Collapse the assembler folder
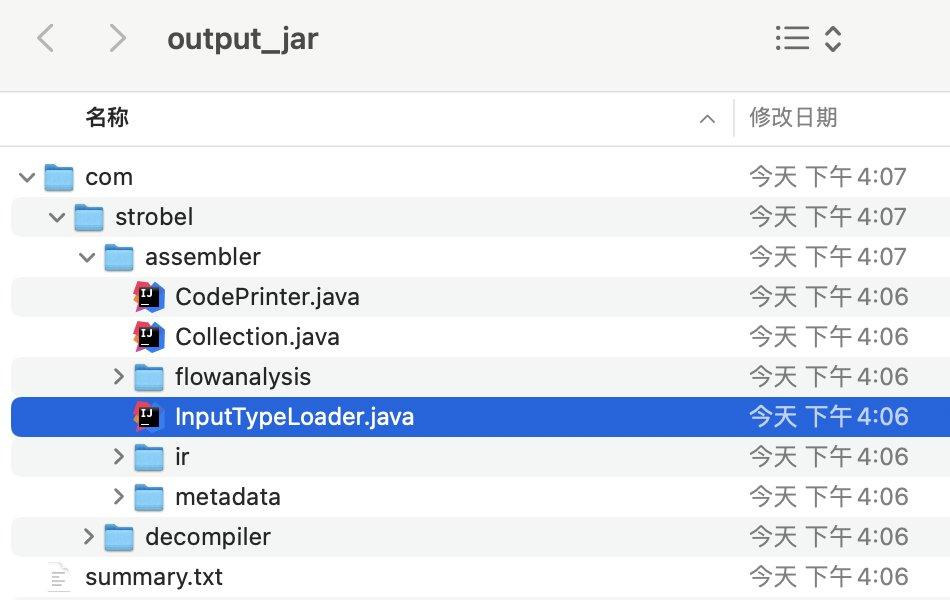This screenshot has width=950, height=600. pyautogui.click(x=86, y=257)
